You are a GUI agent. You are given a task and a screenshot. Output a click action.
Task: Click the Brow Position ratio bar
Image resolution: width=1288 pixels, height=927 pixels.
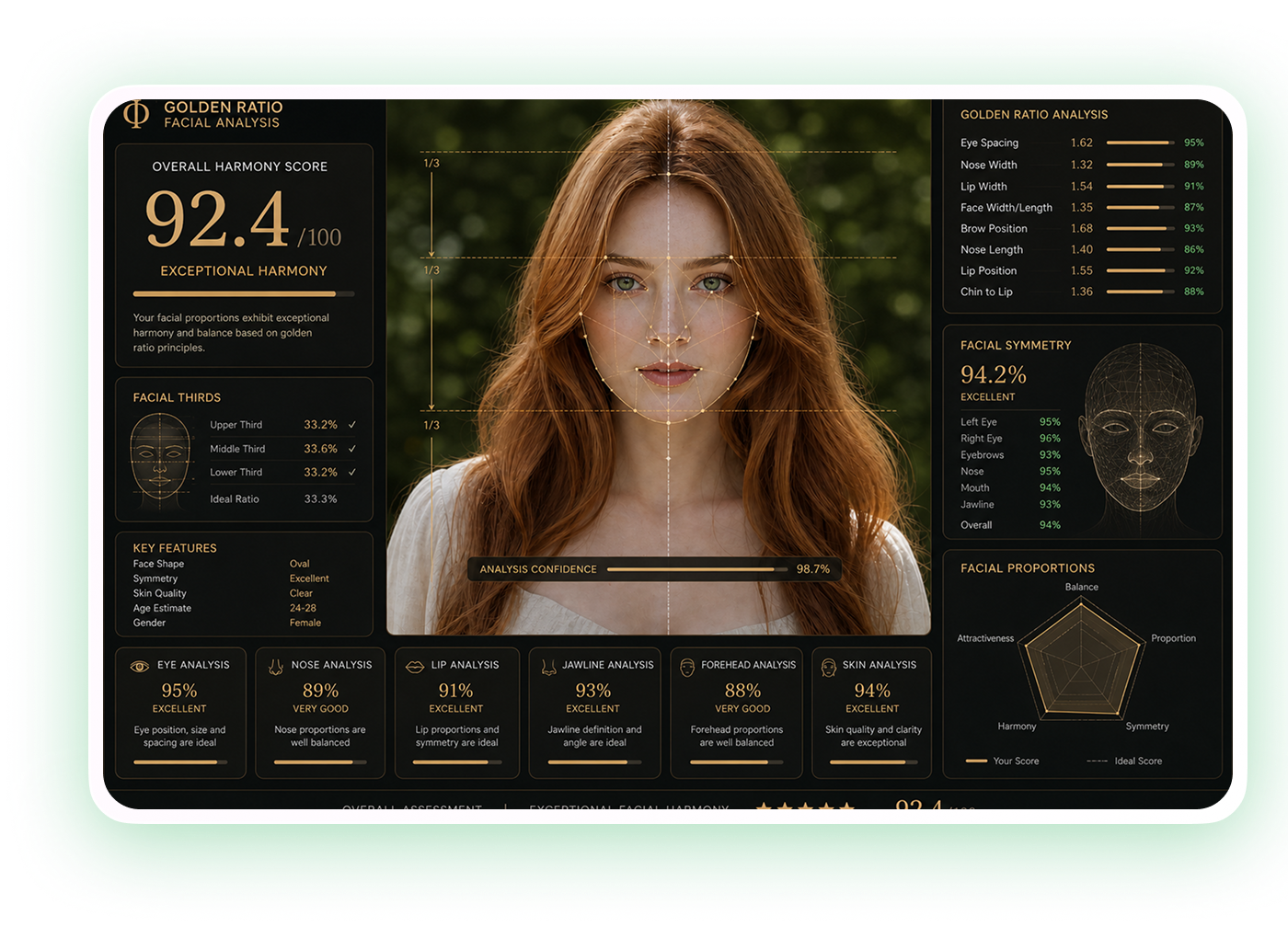tap(1141, 228)
